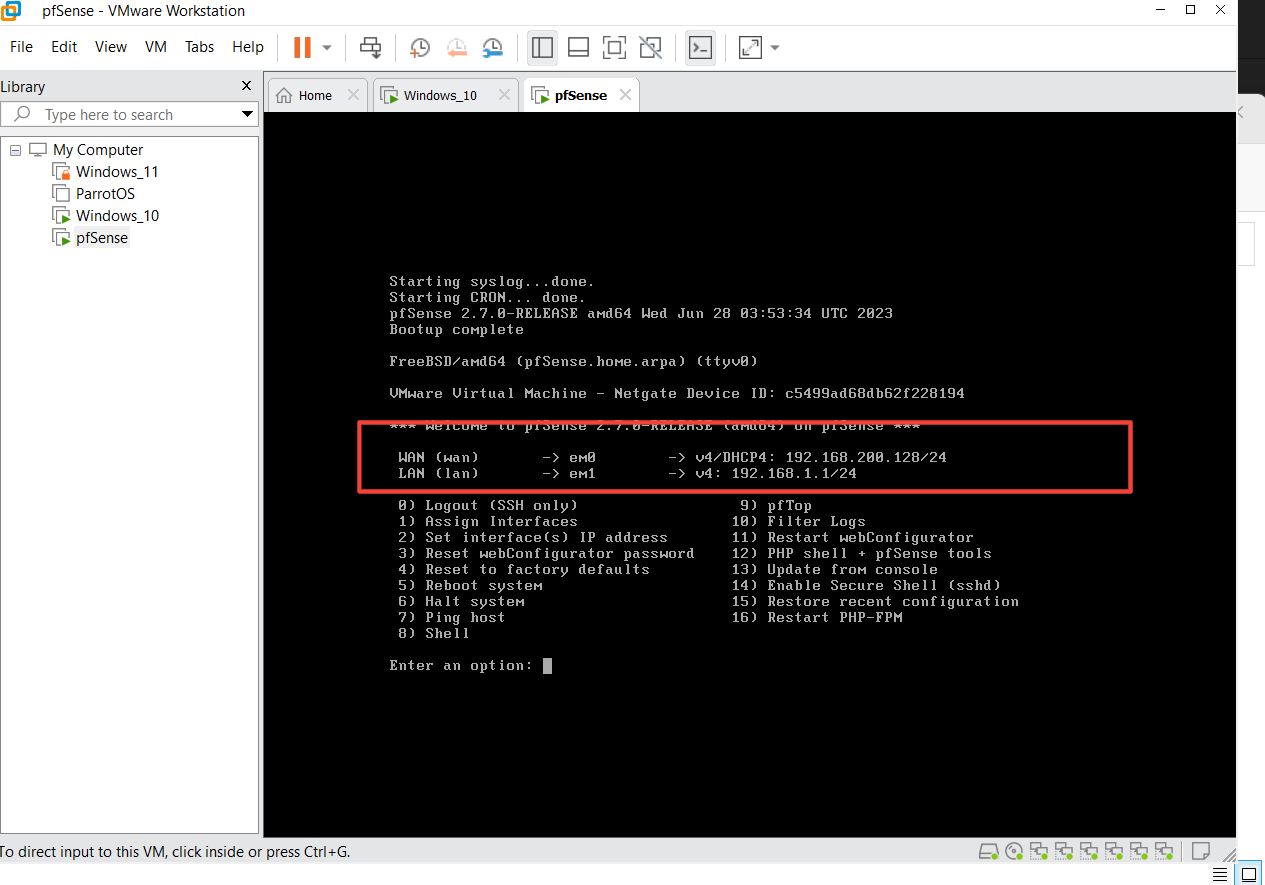The height and width of the screenshot is (885, 1265).
Task: Open the VM menu
Action: [156, 47]
